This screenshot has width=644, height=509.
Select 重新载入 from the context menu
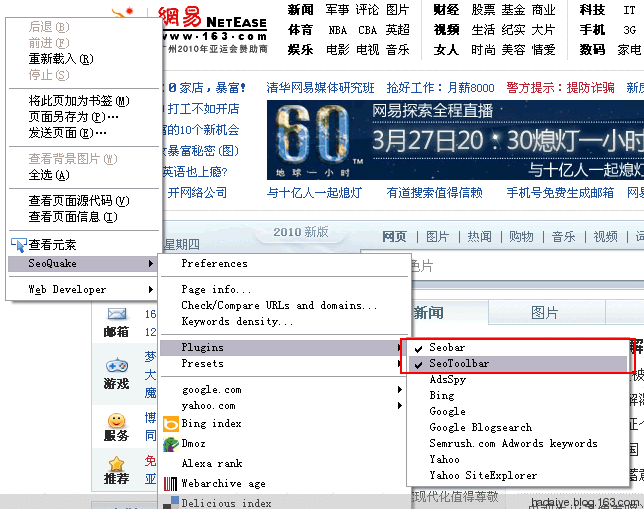pos(61,58)
